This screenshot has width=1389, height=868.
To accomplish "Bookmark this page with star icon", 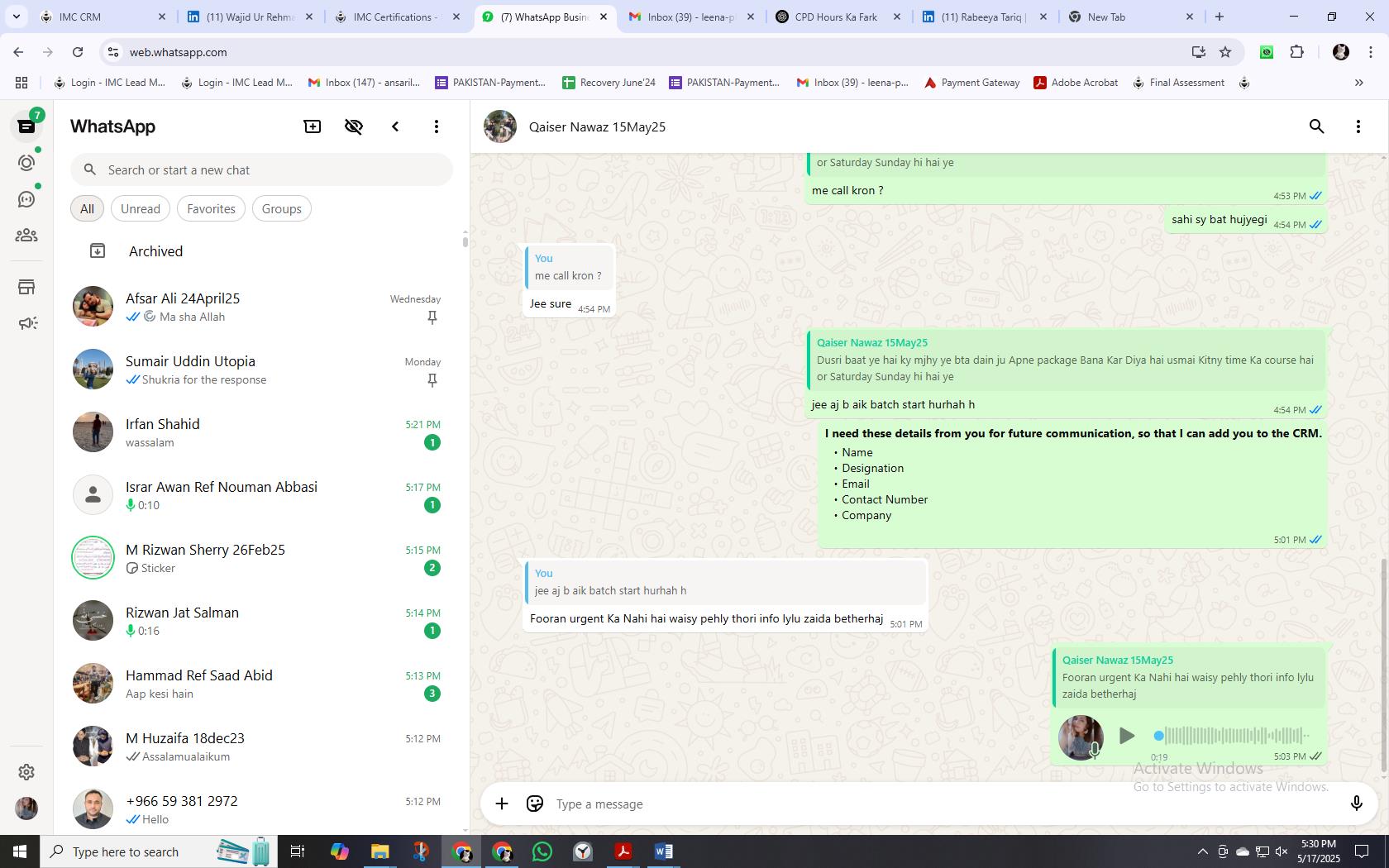I will coord(1225,52).
